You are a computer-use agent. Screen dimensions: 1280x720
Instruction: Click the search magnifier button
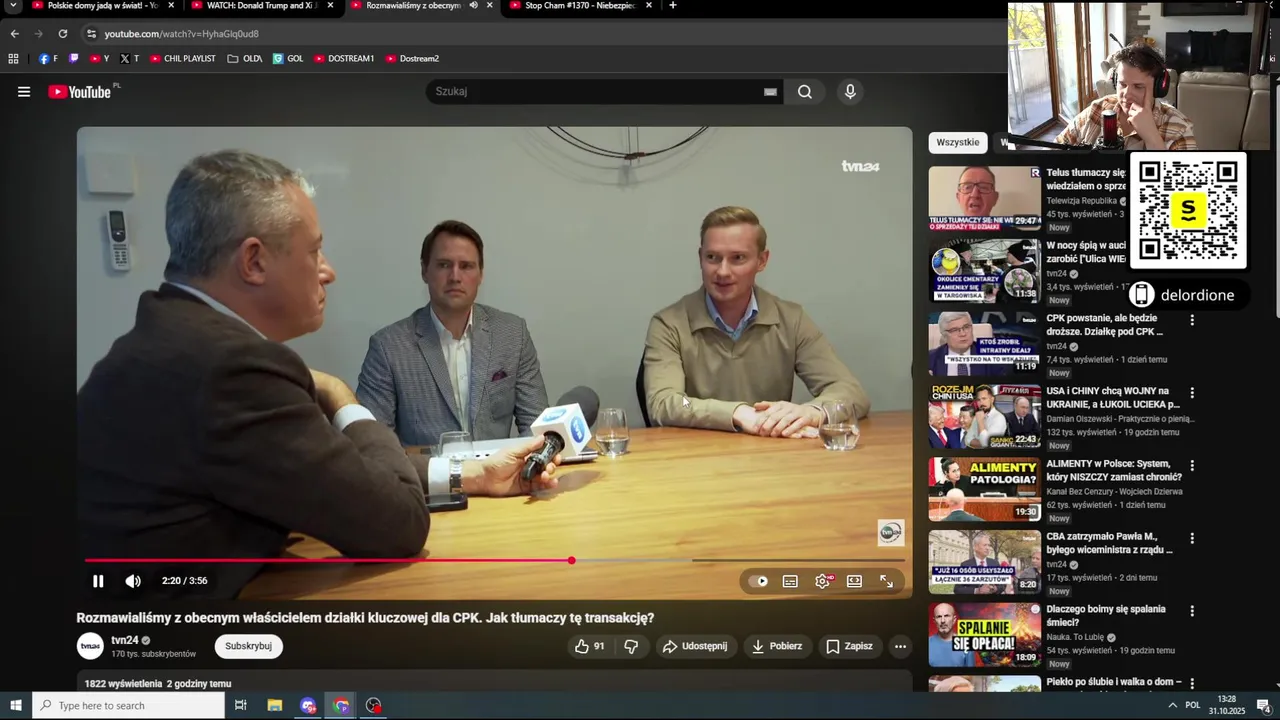click(805, 92)
